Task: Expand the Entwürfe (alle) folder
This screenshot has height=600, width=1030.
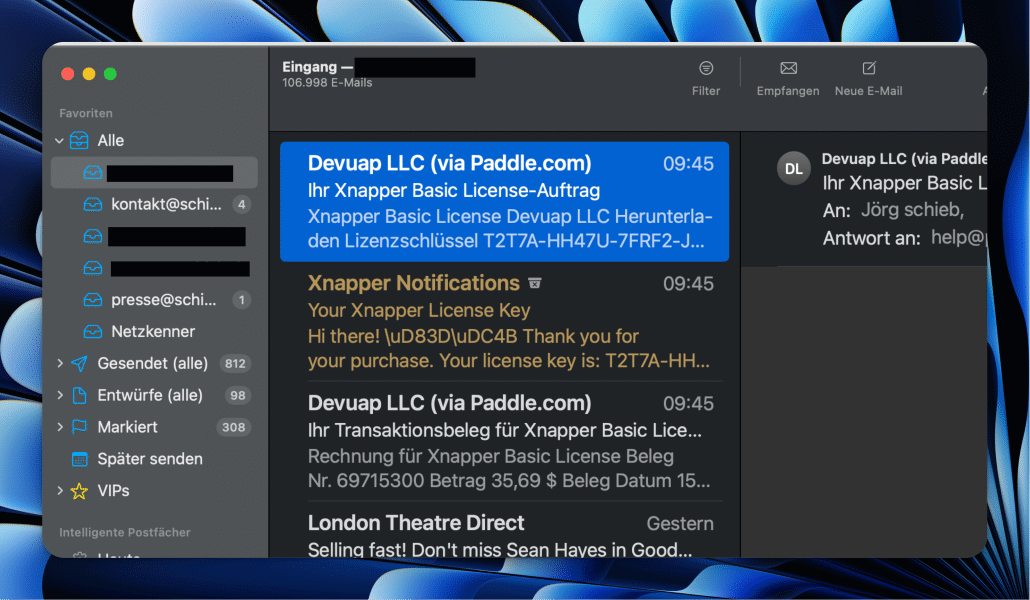Action: tap(59, 395)
